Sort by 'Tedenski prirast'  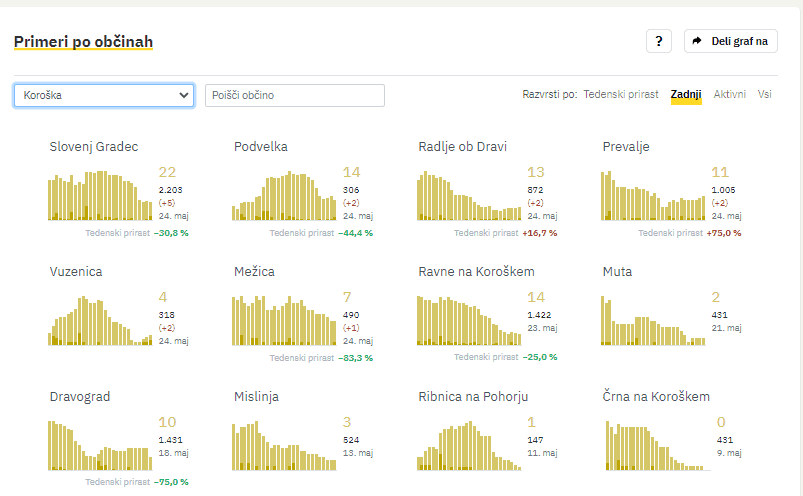click(x=620, y=95)
